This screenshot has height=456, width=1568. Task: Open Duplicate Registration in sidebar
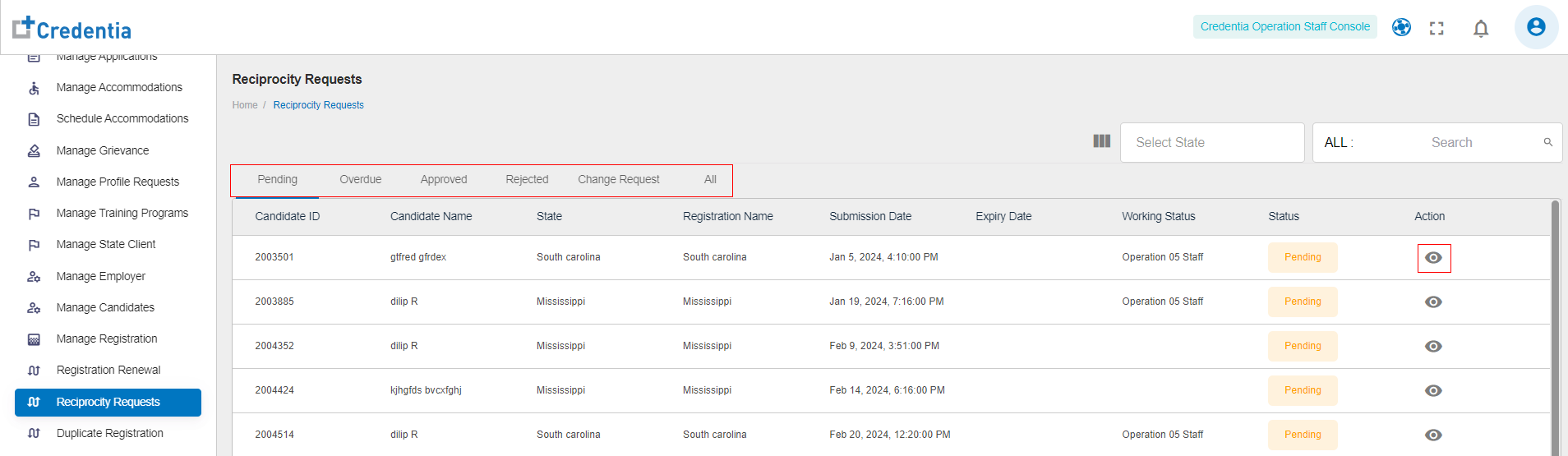click(109, 433)
